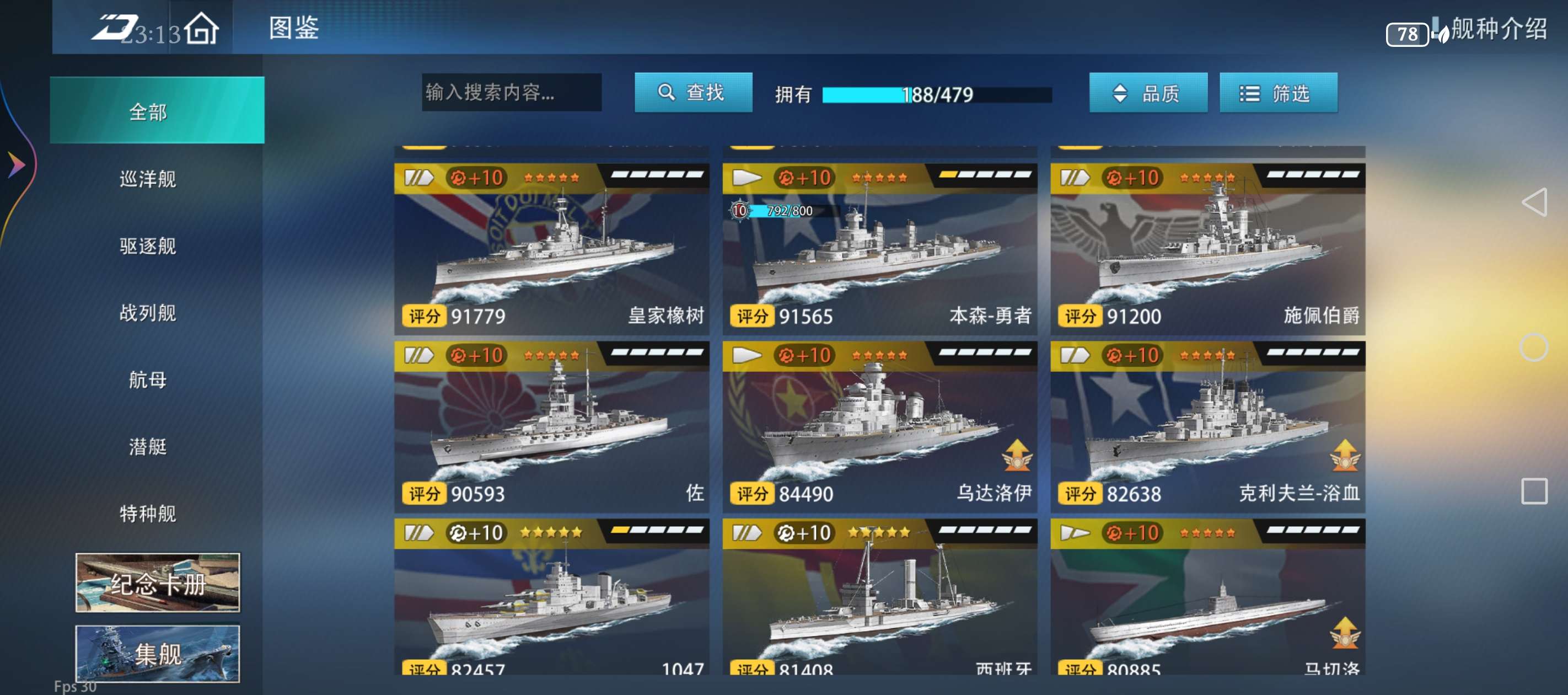This screenshot has width=1568, height=695.
Task: Open the home icon in top bar
Action: [x=201, y=29]
